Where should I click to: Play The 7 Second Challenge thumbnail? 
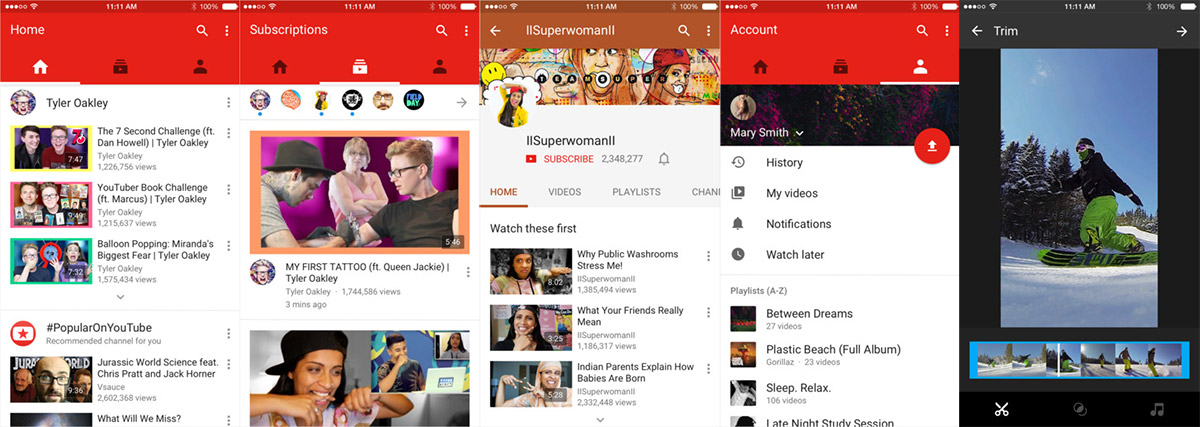point(50,148)
